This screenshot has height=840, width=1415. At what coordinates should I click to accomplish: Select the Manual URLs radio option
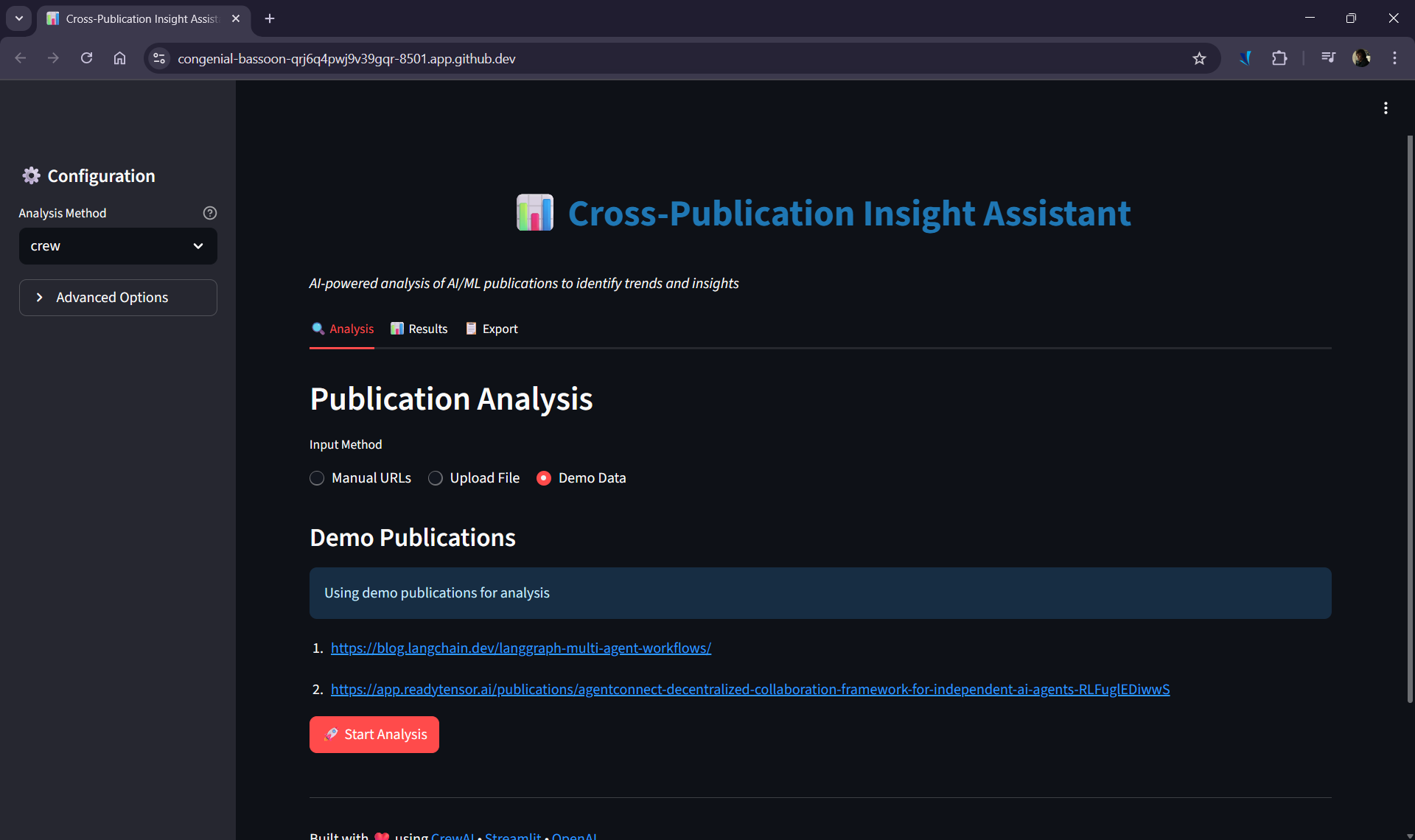pos(317,478)
